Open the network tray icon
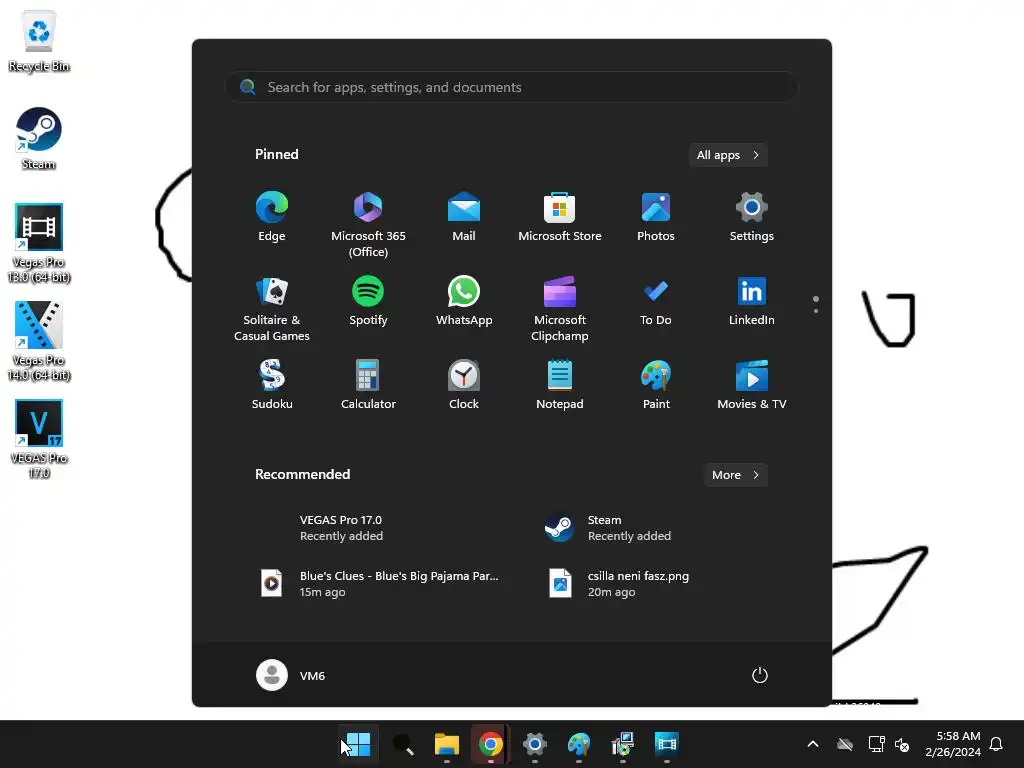 pos(876,744)
